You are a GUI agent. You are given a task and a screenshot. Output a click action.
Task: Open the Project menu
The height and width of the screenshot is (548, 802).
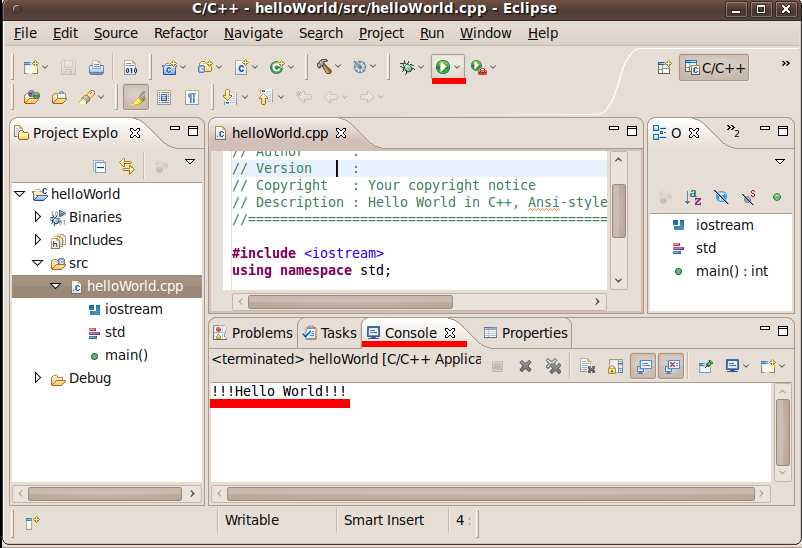(381, 33)
